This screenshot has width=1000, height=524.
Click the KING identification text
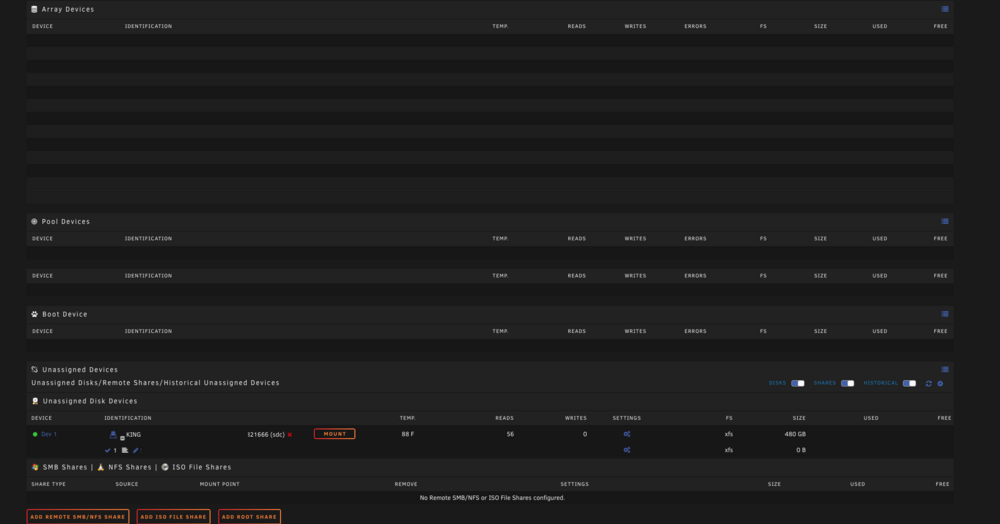click(134, 435)
